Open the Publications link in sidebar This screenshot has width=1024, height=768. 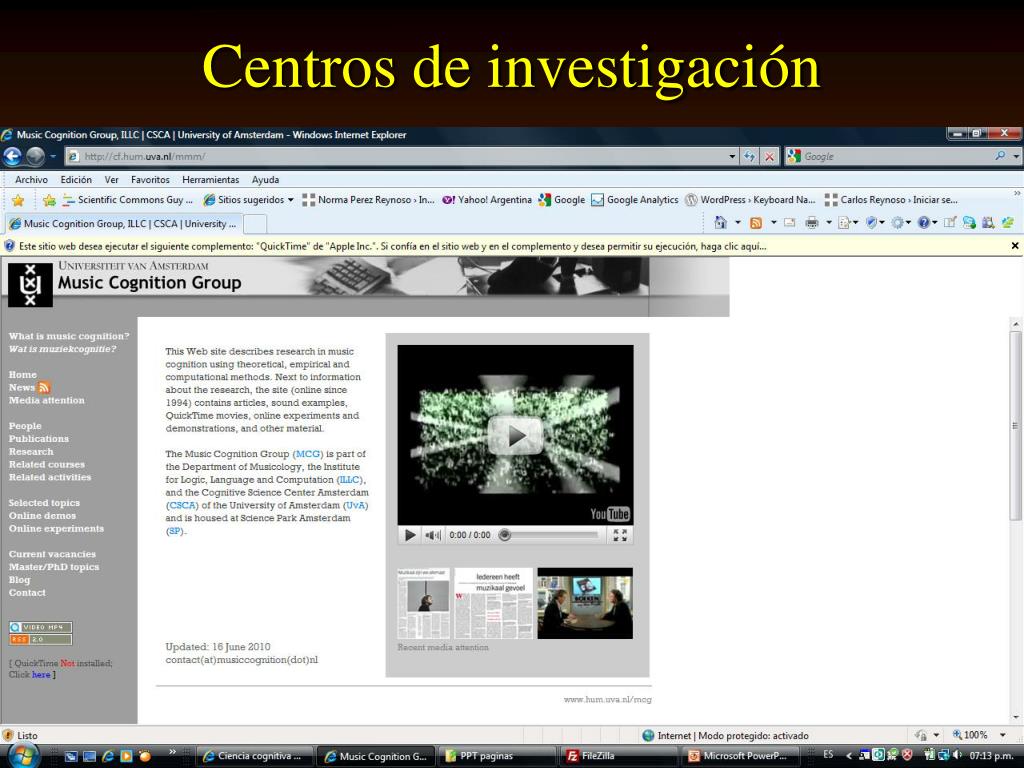(39, 439)
